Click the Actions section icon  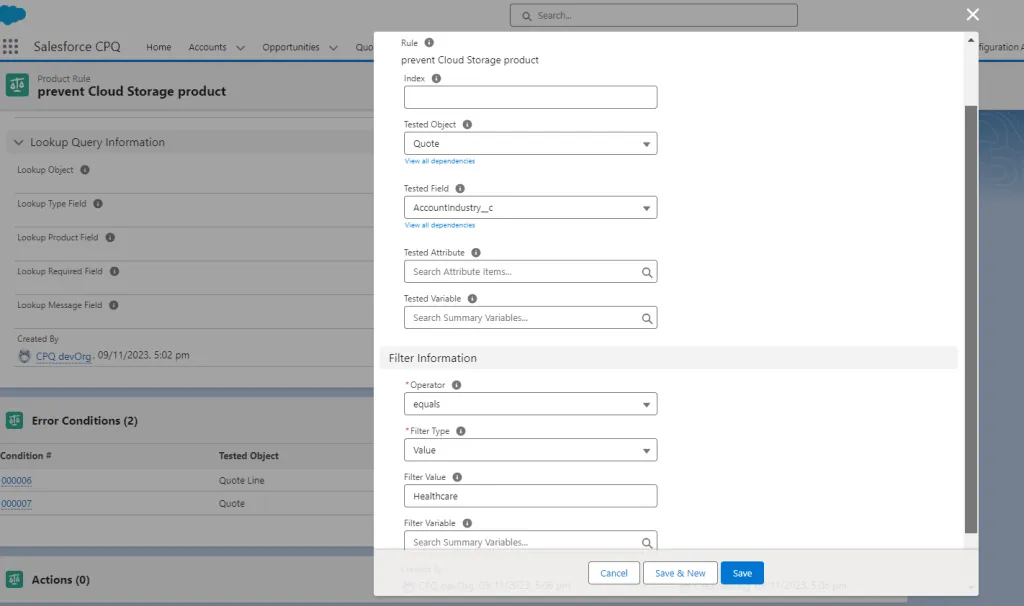coord(14,579)
